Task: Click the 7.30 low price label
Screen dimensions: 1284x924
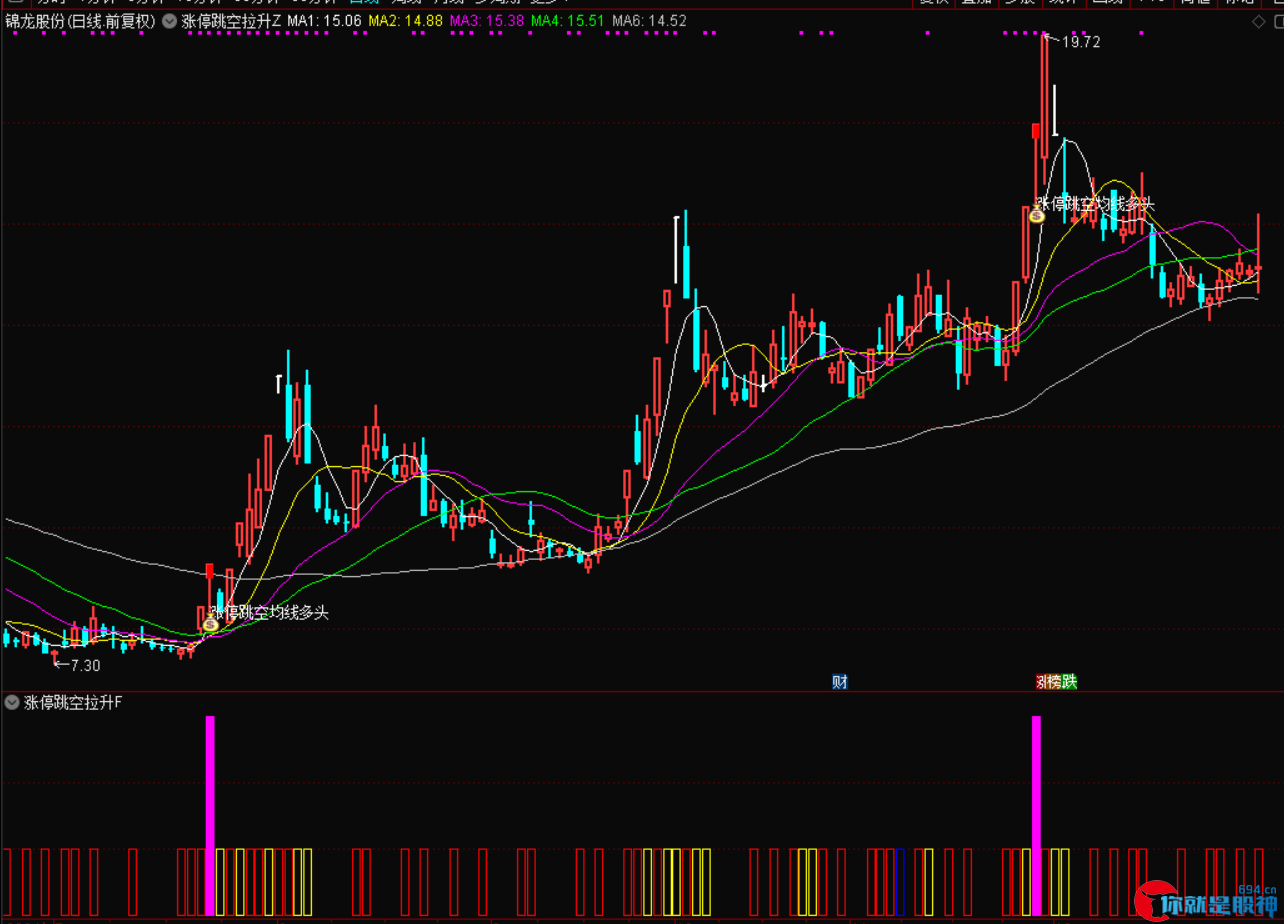Action: pyautogui.click(x=84, y=665)
